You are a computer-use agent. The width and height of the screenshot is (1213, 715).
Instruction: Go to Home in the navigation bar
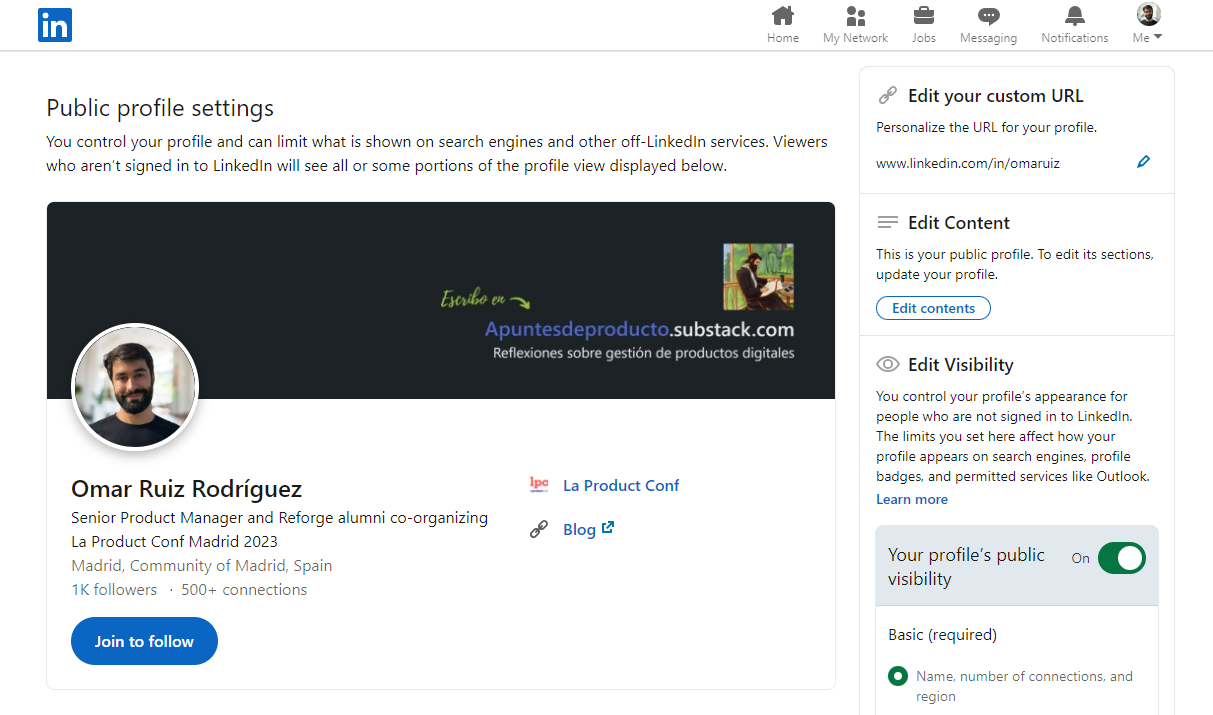pos(783,25)
